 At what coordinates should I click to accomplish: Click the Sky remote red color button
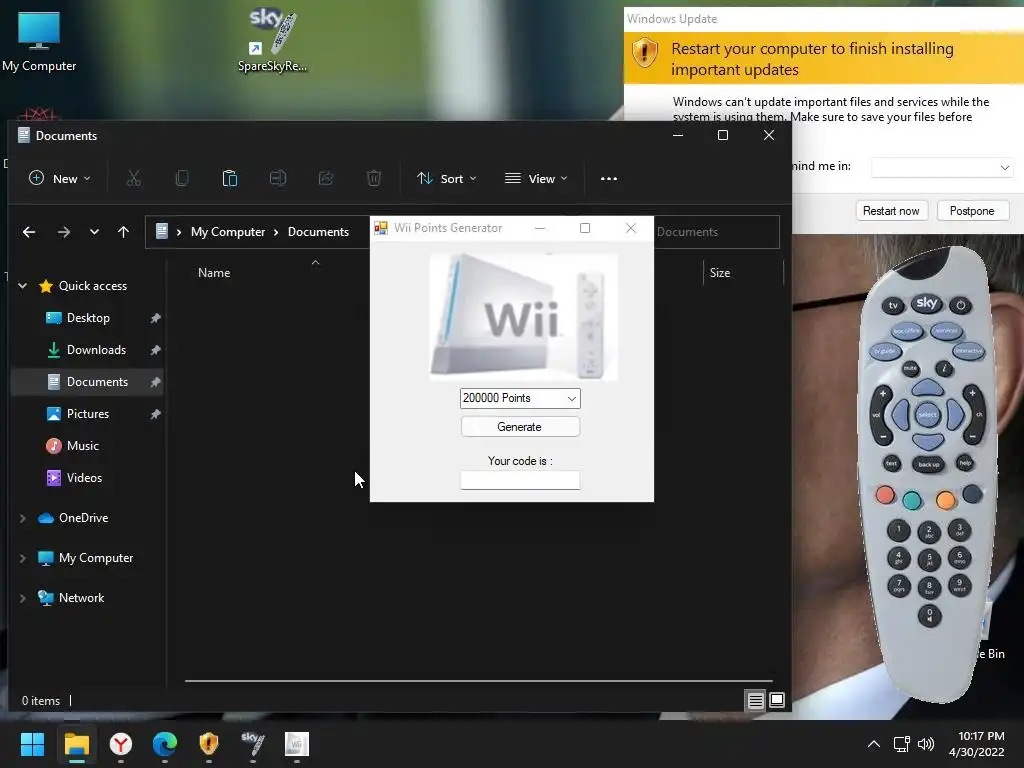pyautogui.click(x=886, y=495)
